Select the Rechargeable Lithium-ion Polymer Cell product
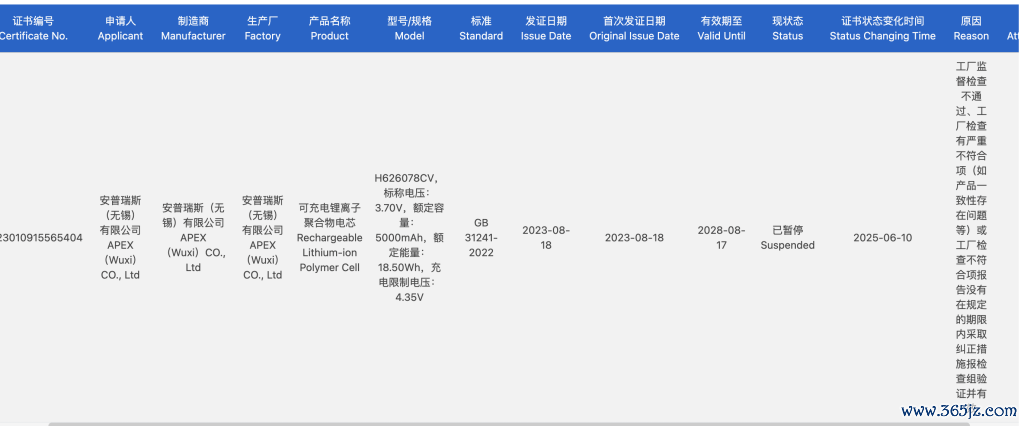1024x426 pixels. (x=330, y=238)
